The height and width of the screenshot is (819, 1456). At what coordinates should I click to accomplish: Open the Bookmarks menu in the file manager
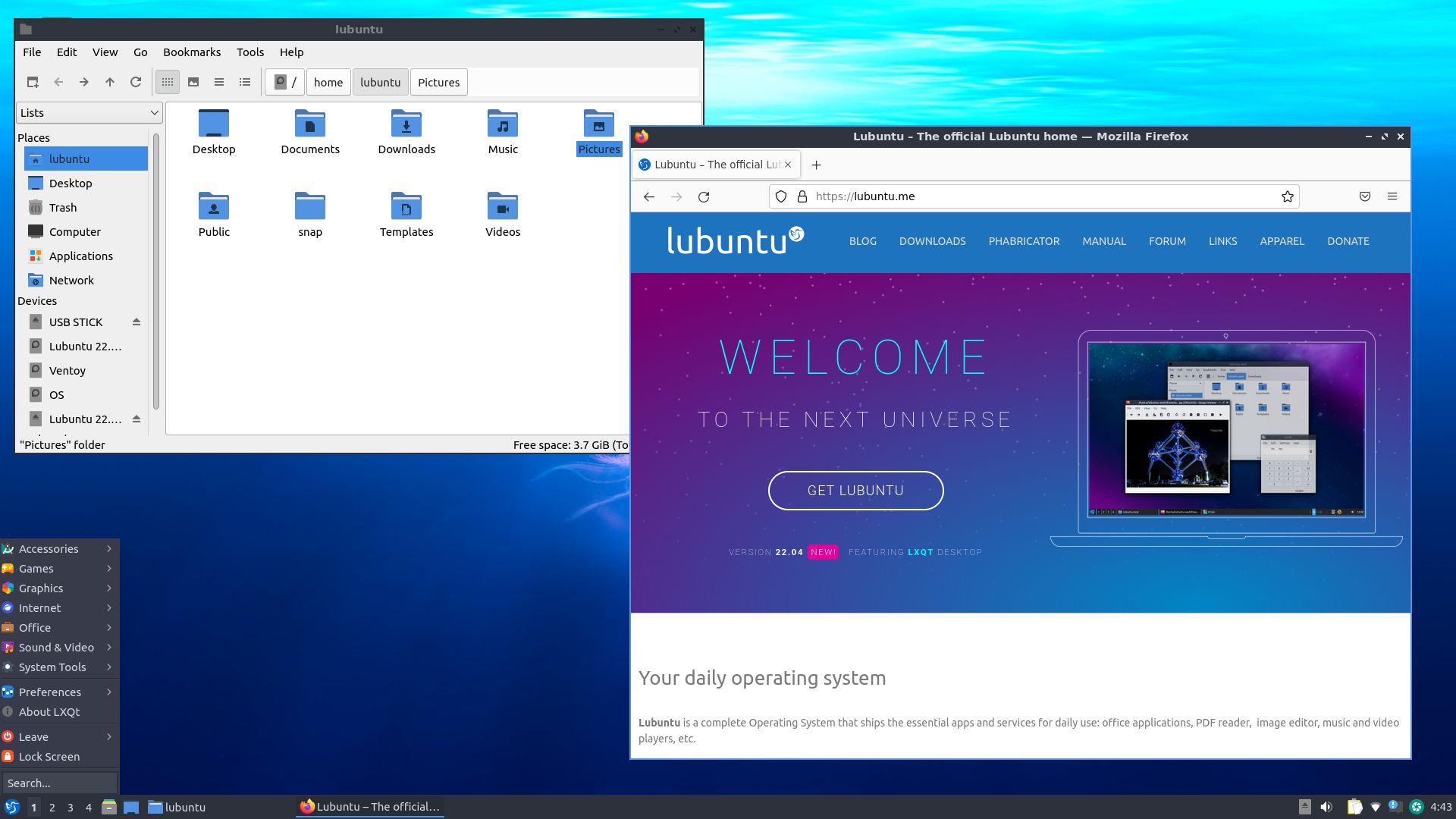click(192, 52)
